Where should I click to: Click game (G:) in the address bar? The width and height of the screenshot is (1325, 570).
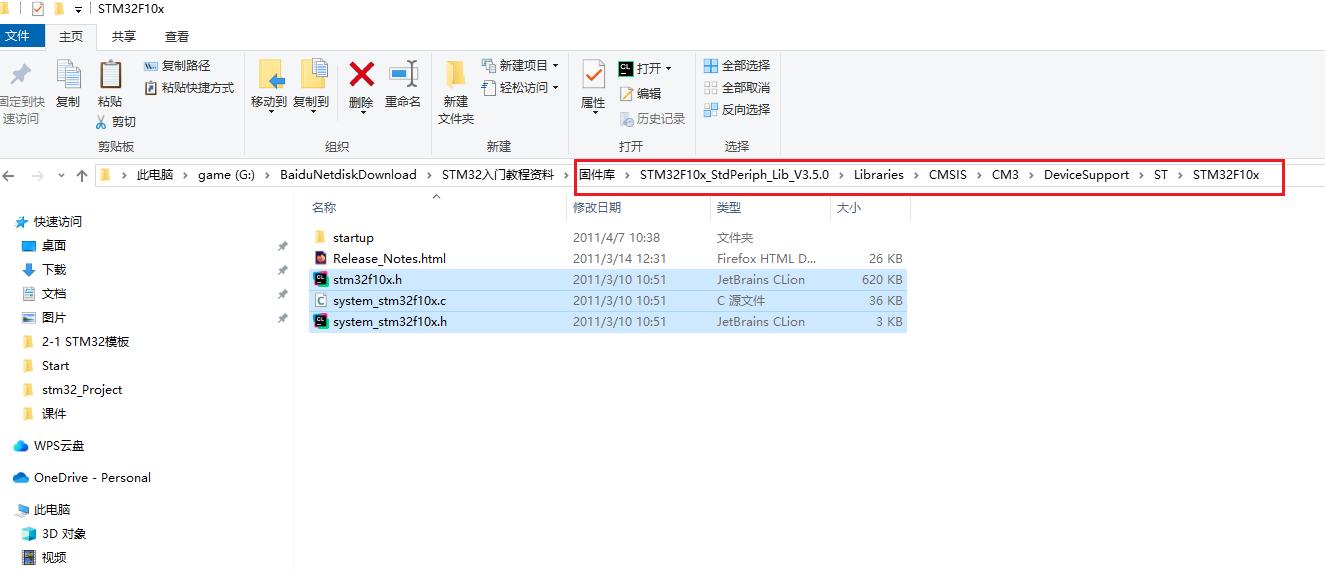click(x=226, y=175)
